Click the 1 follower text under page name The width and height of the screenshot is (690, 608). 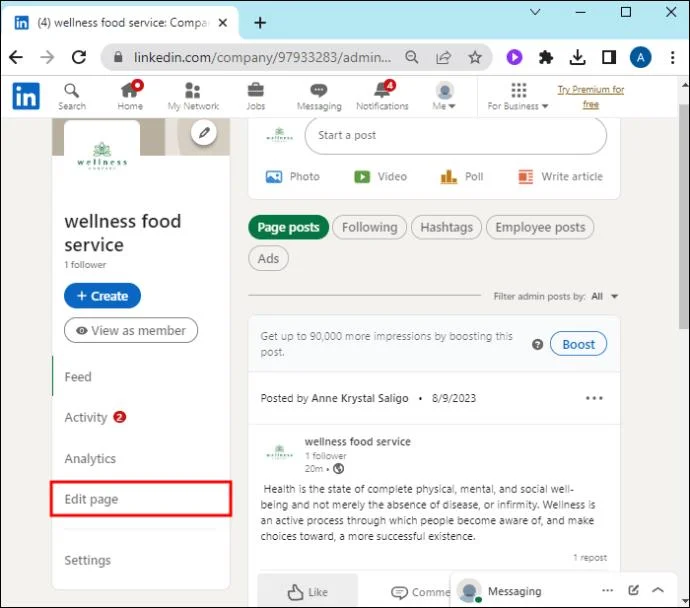click(85, 265)
